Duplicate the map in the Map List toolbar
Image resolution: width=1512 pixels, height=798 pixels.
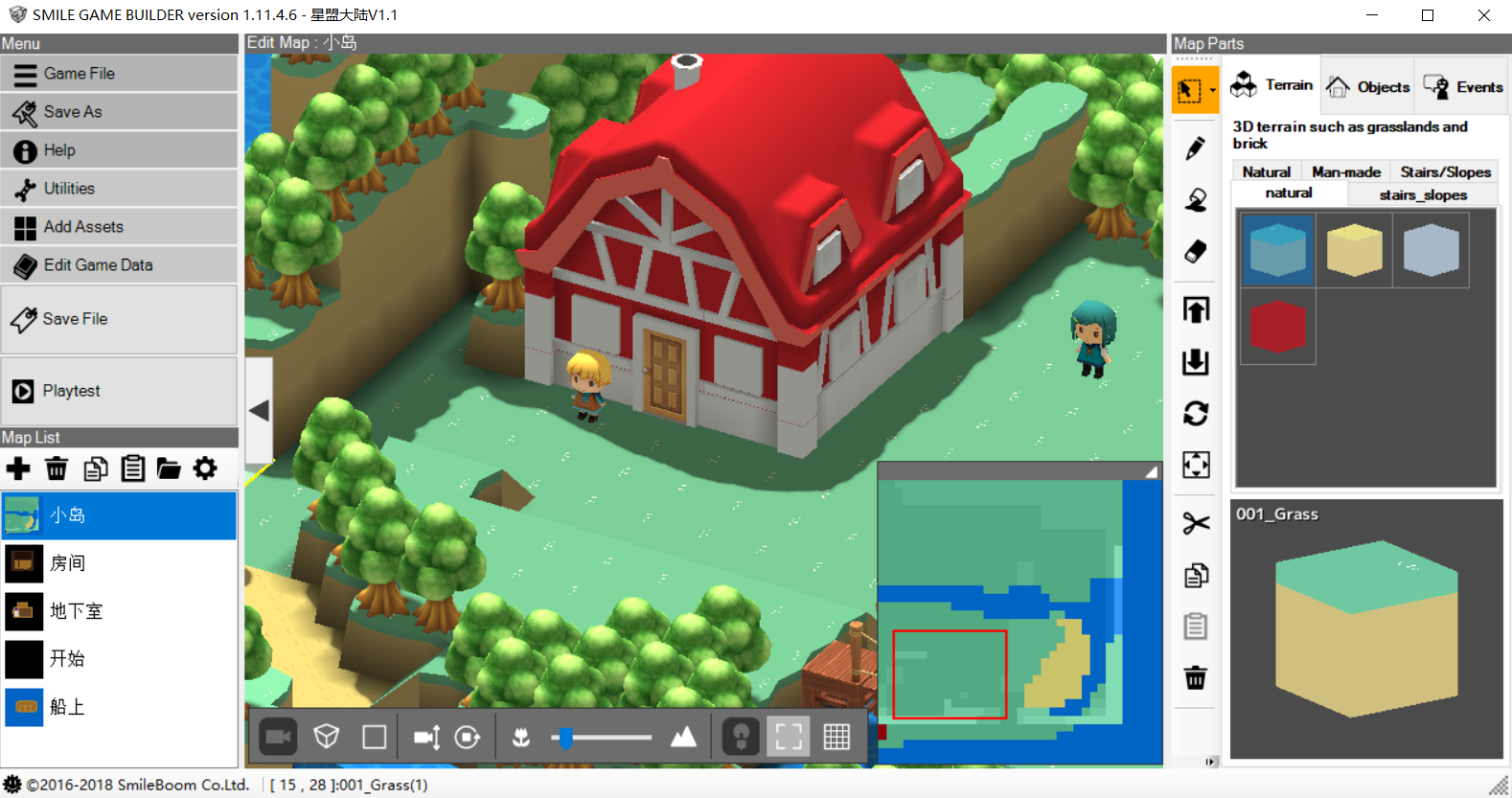[x=95, y=468]
